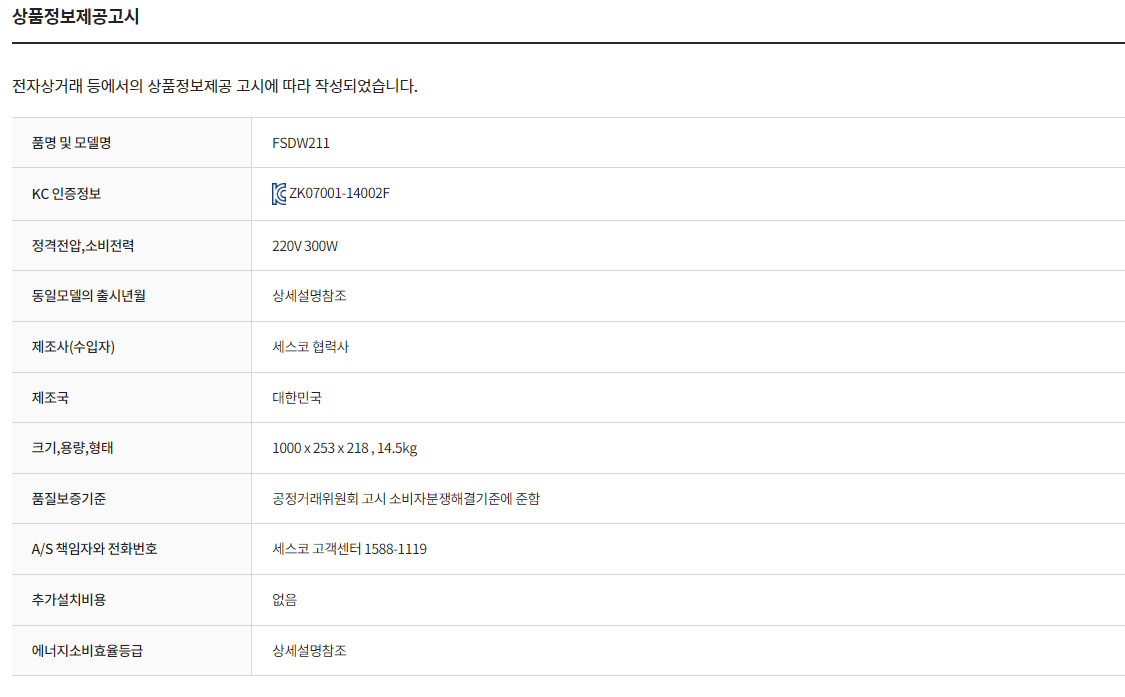The image size is (1125, 697).
Task: Click the 정격전압,소비전력 label cell
Action: coord(83,246)
